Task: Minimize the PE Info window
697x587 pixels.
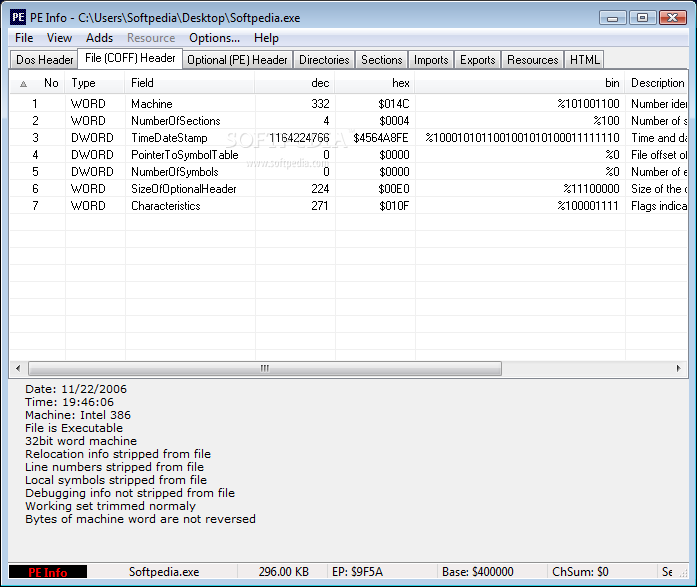Action: coord(613,18)
